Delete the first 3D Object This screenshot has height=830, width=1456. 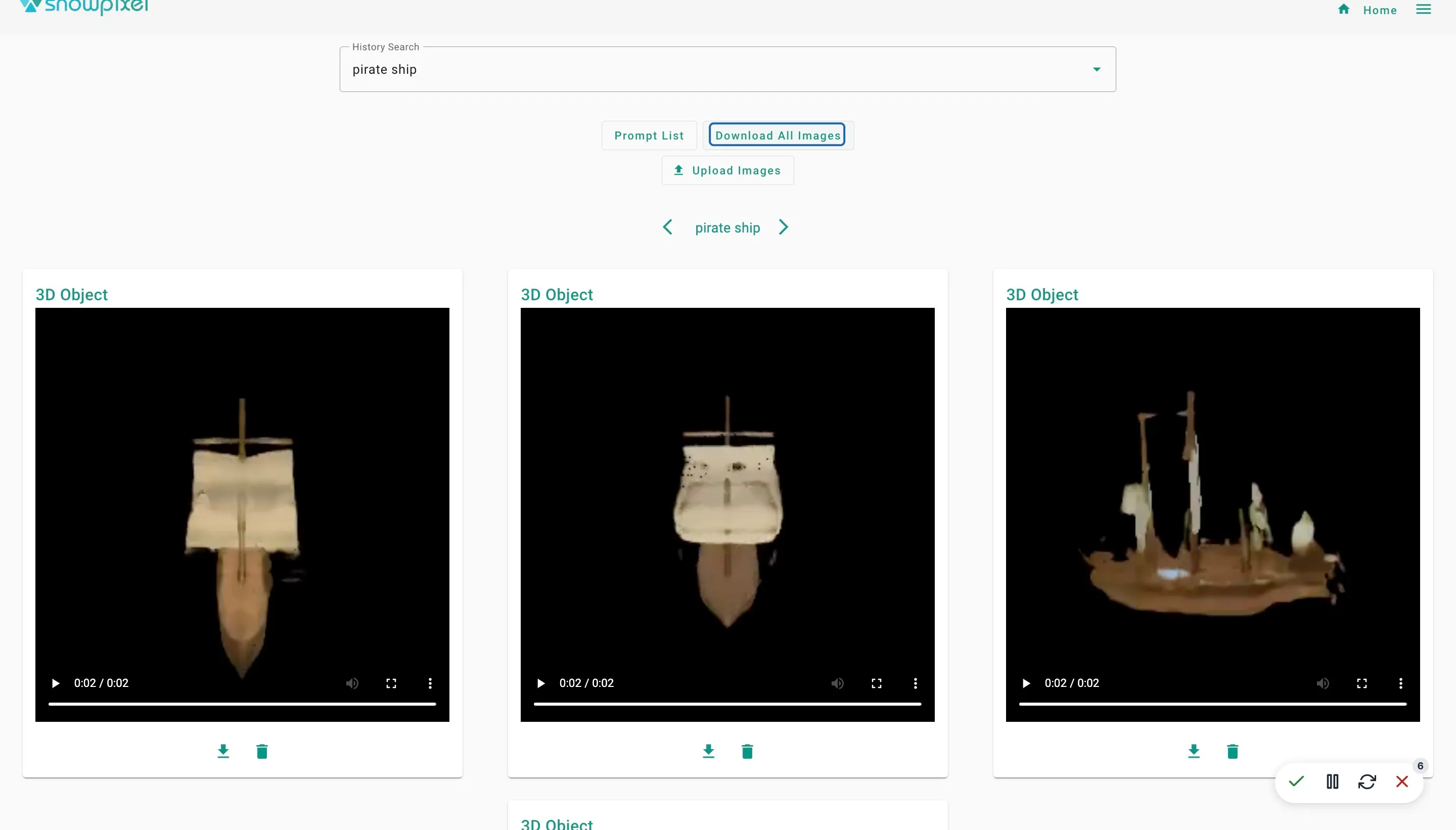click(x=262, y=751)
